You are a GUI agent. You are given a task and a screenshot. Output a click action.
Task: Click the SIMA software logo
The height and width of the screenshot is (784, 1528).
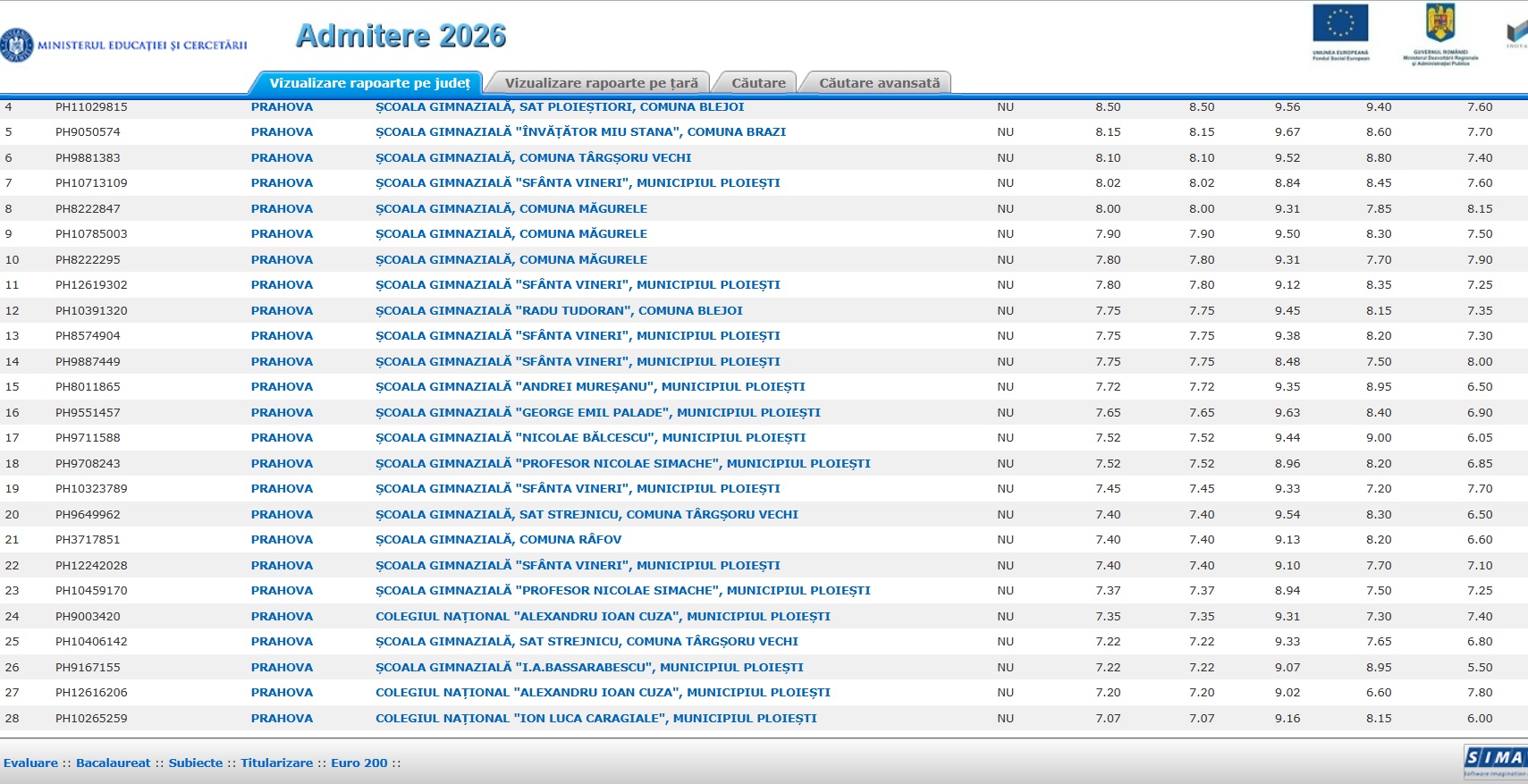click(x=1495, y=761)
